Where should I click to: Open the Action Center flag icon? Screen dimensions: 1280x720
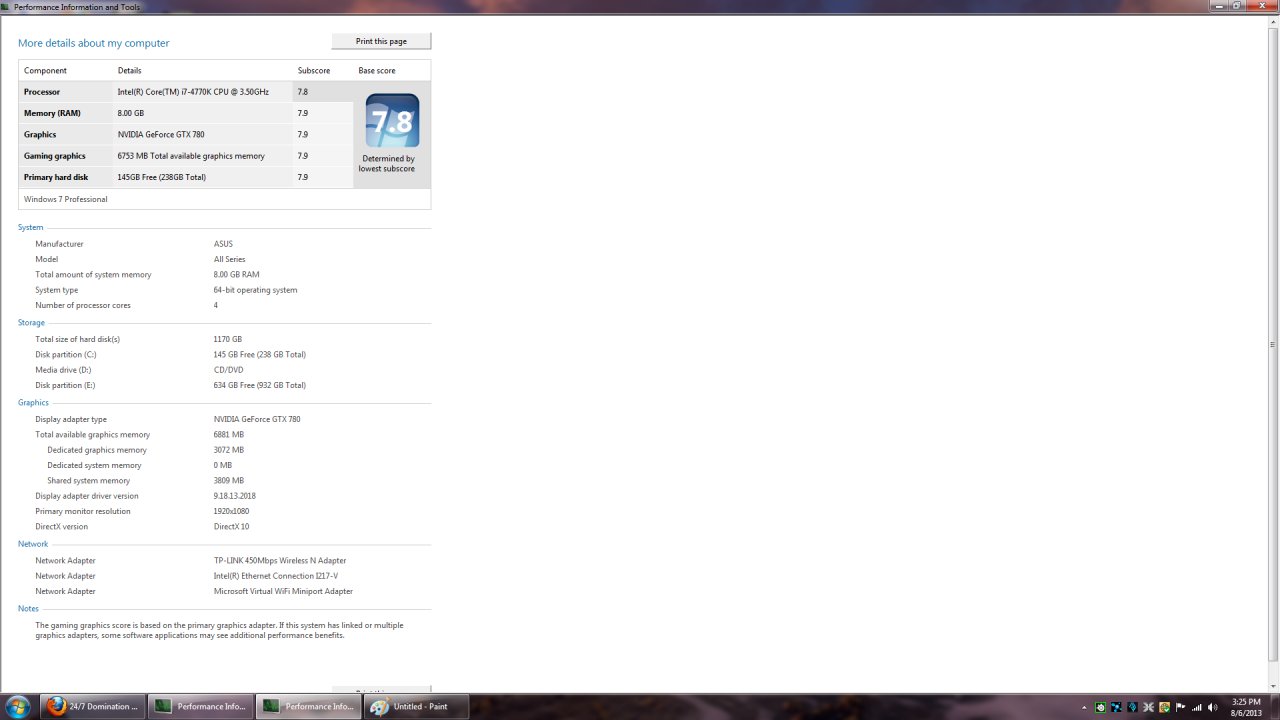1180,707
